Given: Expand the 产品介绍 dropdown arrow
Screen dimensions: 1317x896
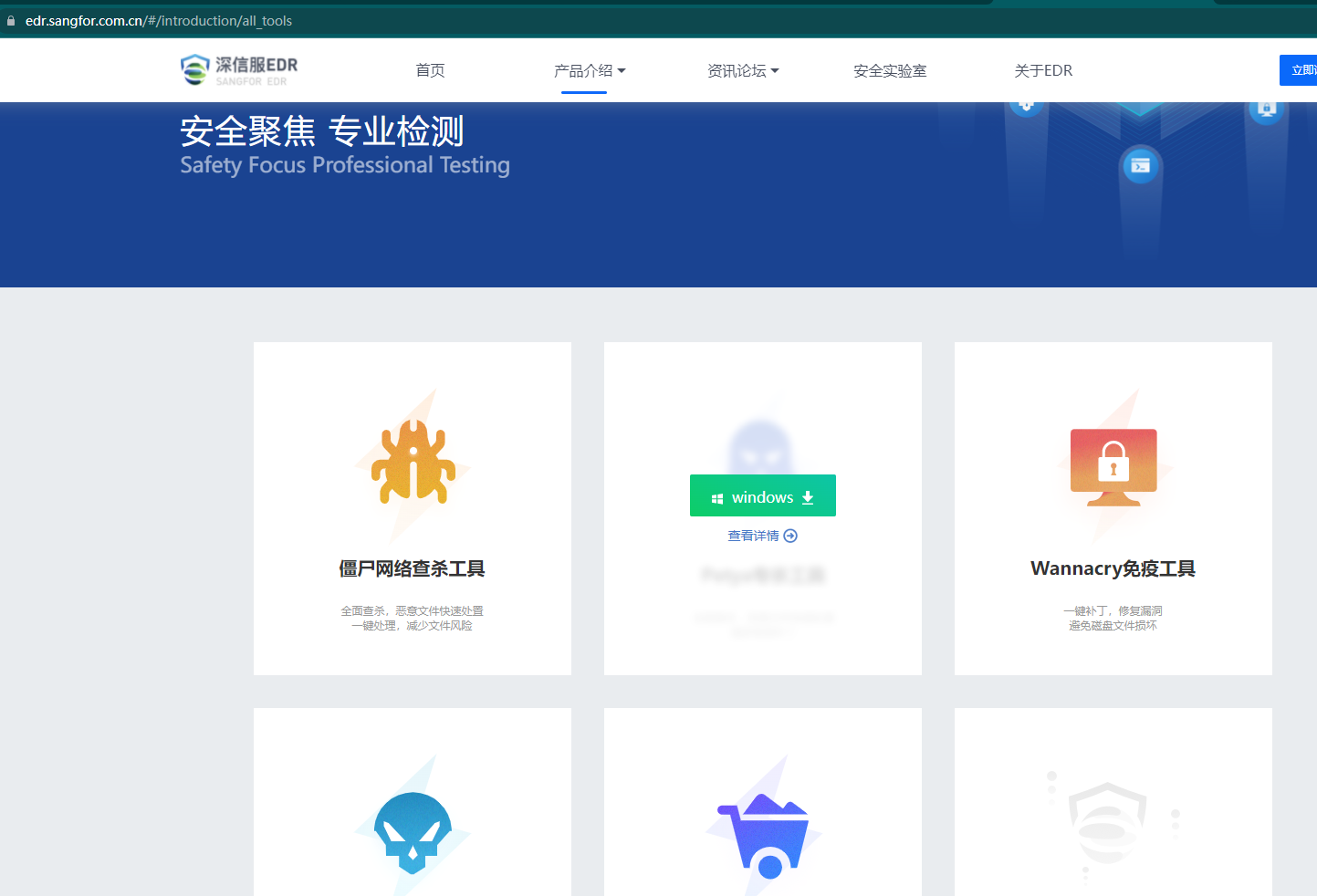Looking at the screenshot, I should point(622,70).
